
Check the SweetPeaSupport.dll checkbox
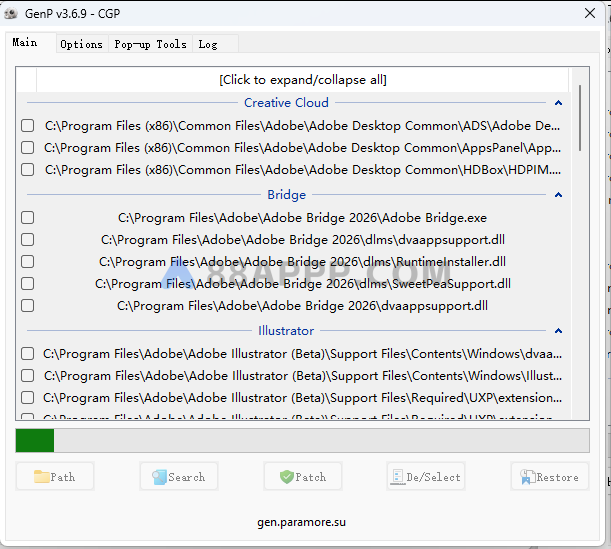tap(28, 284)
